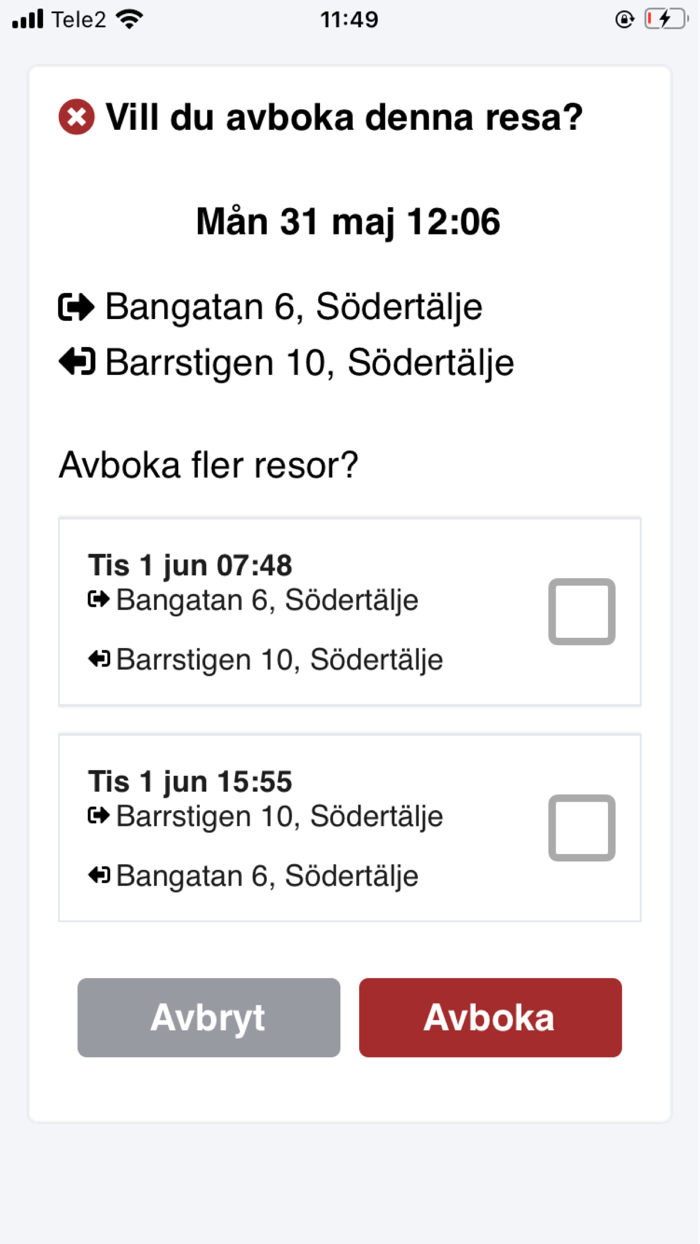Viewport: 700px width, 1244px height.
Task: Click the departure icon in the 07:48 trip
Action: [x=98, y=599]
